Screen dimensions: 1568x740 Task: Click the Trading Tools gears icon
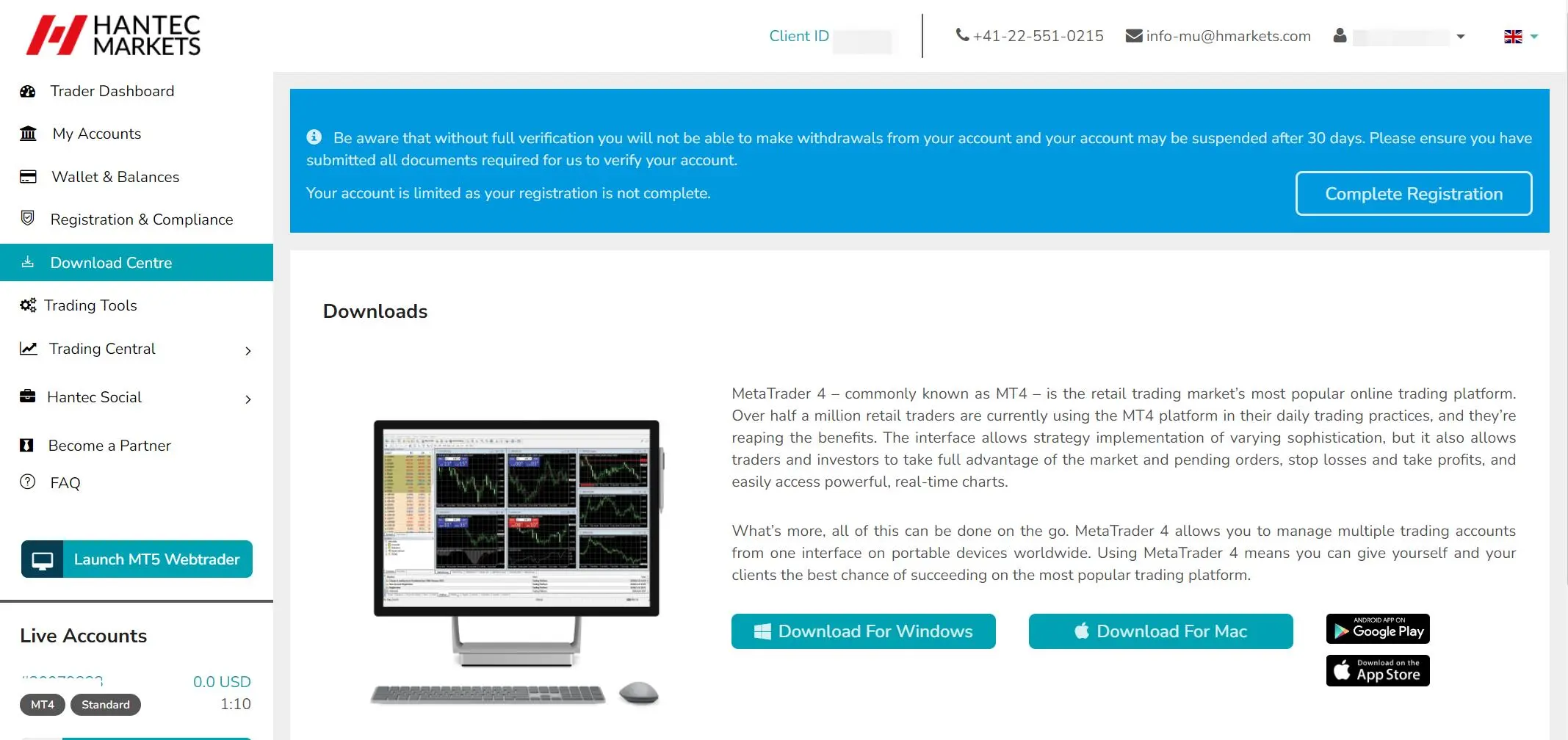click(28, 305)
